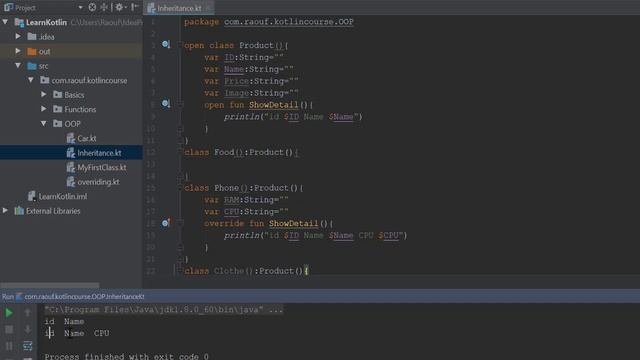Open overriding.kt in the project tree
The height and width of the screenshot is (360, 640).
pos(98,182)
